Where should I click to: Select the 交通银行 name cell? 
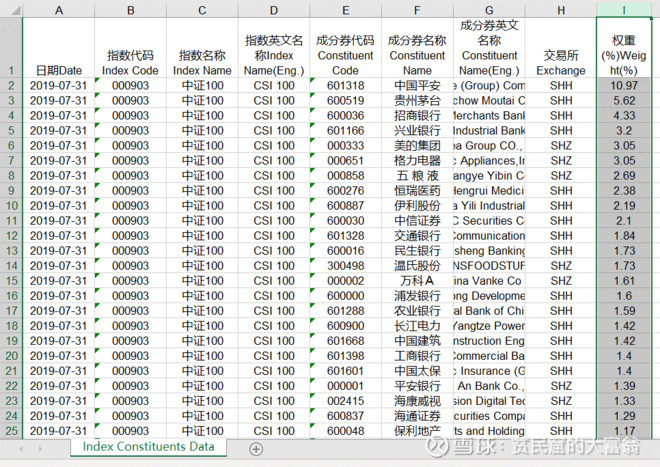pos(417,236)
